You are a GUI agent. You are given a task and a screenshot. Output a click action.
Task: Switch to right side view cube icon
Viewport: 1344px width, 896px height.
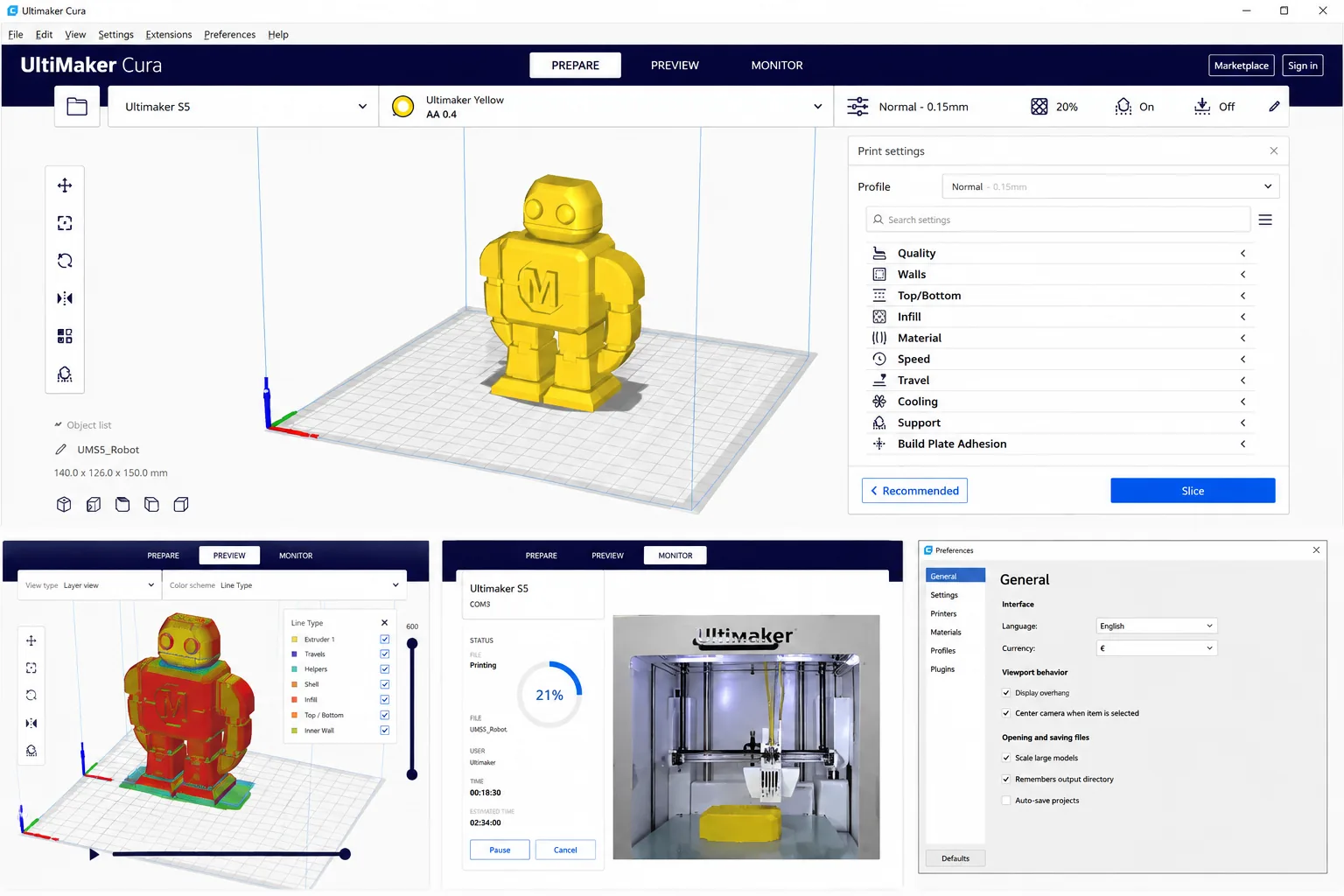coord(181,504)
